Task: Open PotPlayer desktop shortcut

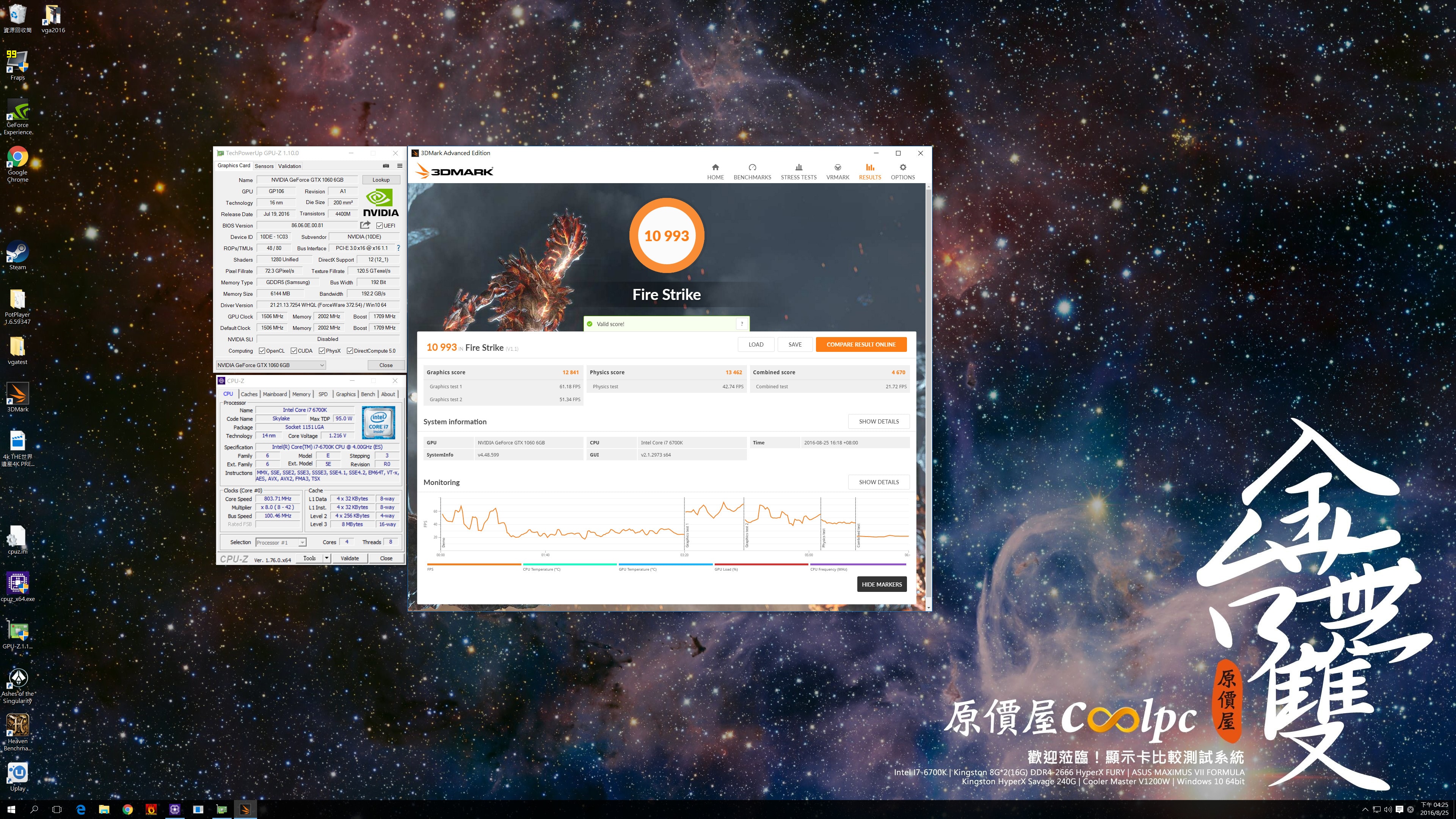Action: 17,307
